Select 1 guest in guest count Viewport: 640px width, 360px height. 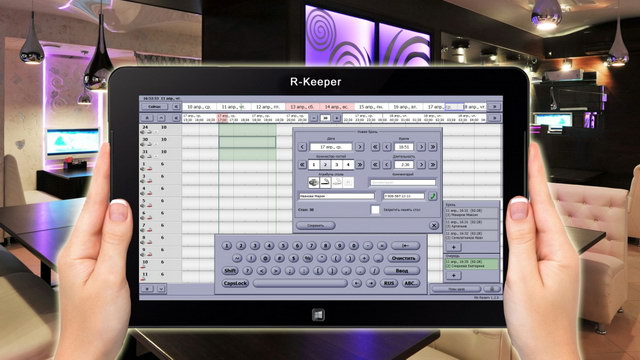click(313, 164)
